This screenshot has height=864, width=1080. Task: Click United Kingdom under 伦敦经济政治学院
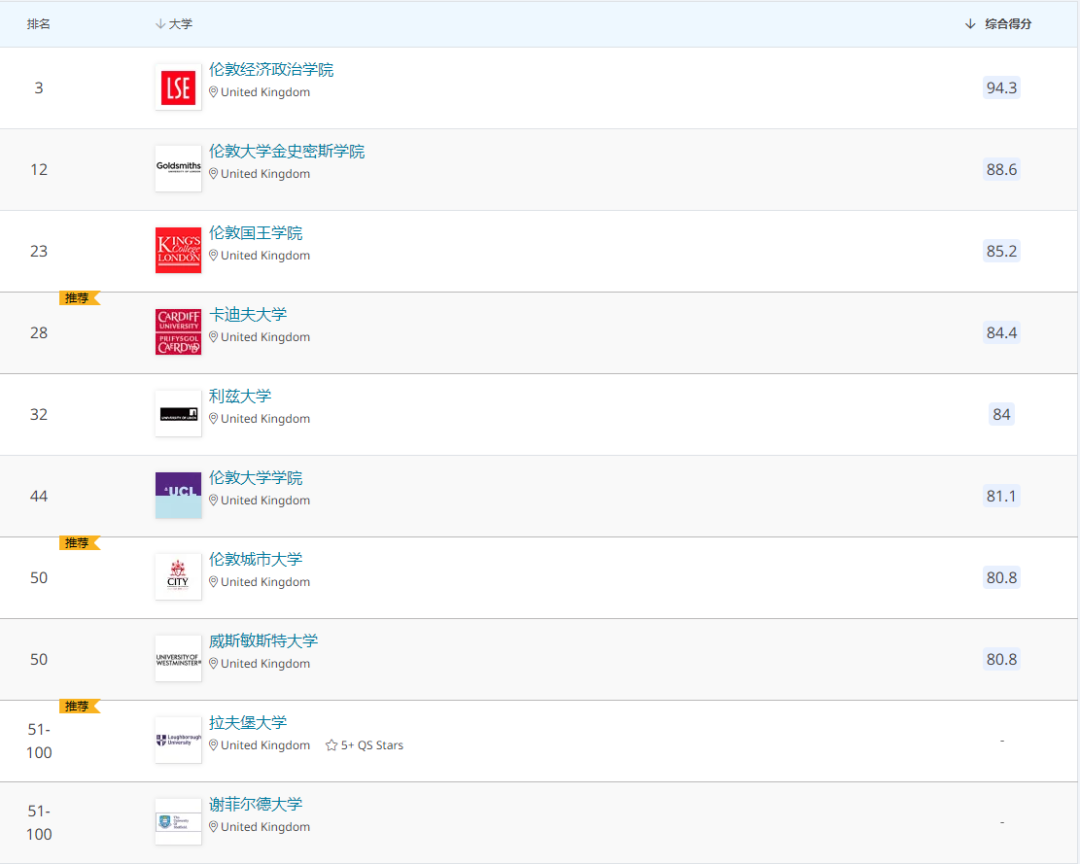[265, 92]
